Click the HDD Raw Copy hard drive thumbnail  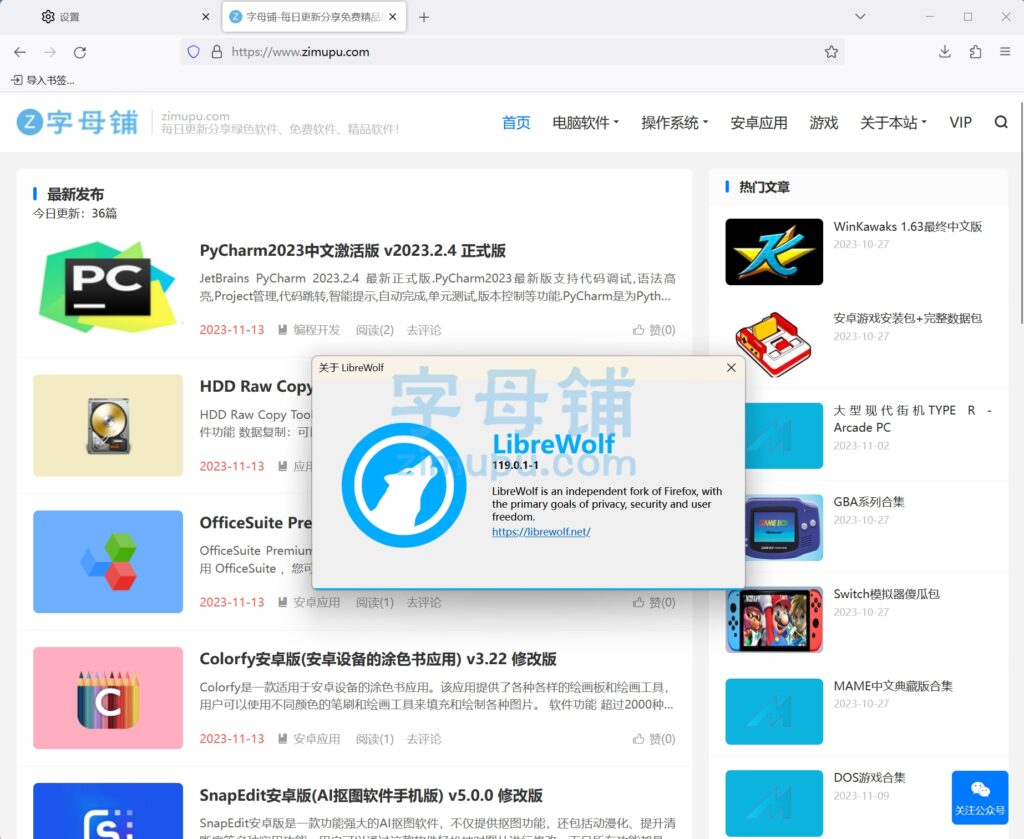[108, 425]
